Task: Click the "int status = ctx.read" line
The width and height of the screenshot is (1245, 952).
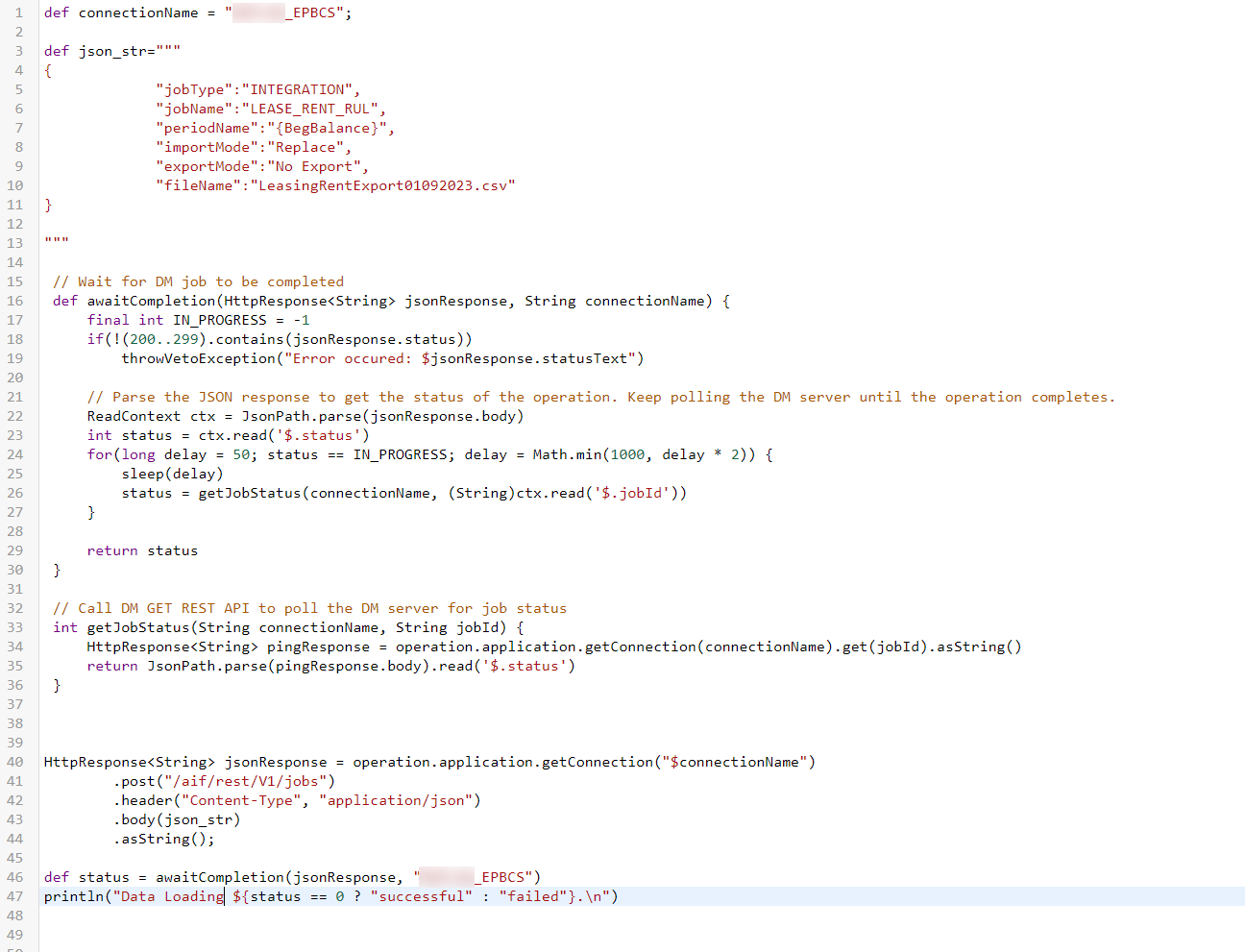Action: [229, 435]
